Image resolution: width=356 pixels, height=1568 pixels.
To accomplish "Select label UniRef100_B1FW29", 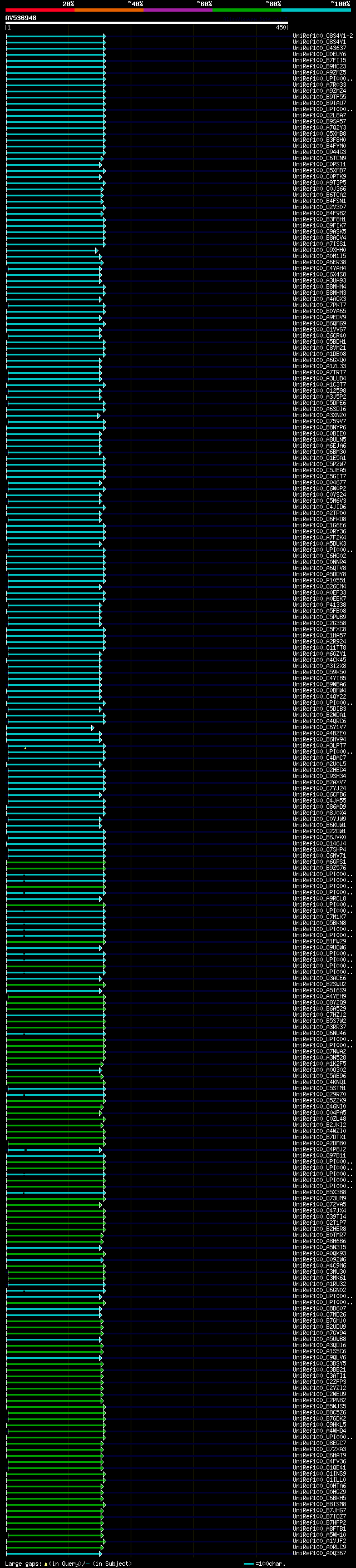I will 319,941.
